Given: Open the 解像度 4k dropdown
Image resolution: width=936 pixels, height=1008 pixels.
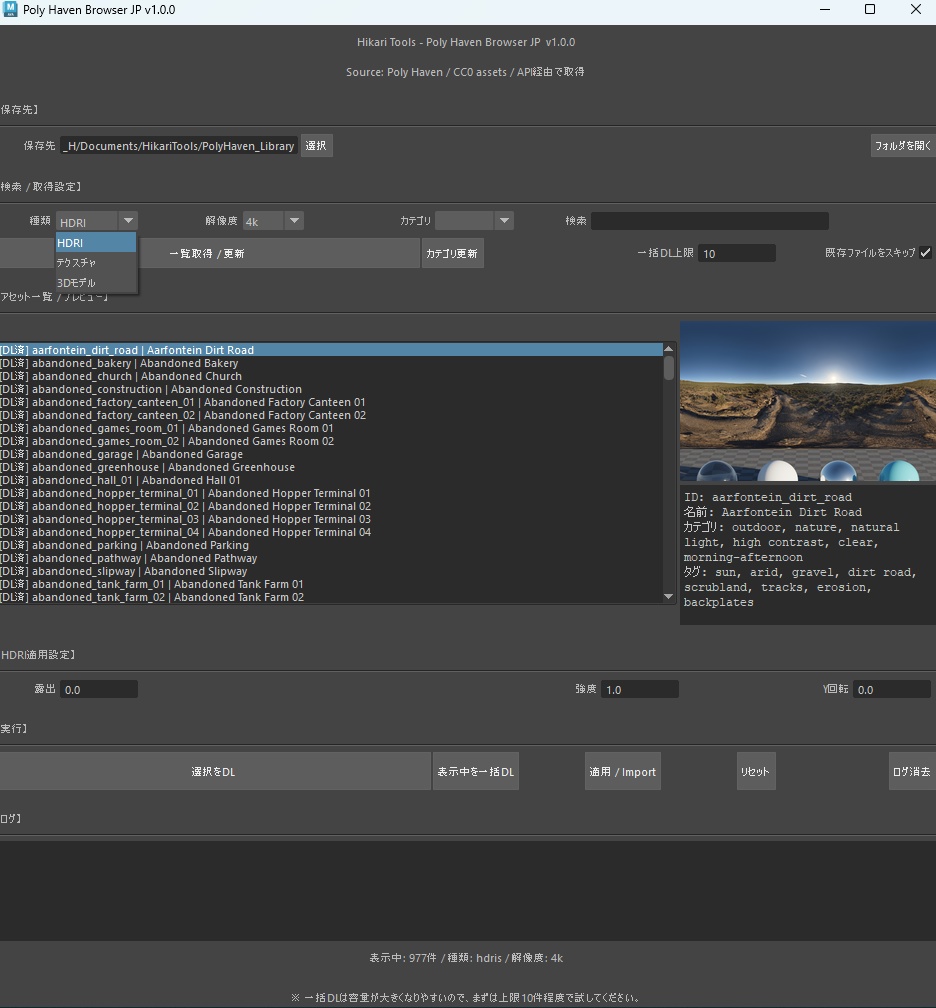Looking at the screenshot, I should click(273, 221).
